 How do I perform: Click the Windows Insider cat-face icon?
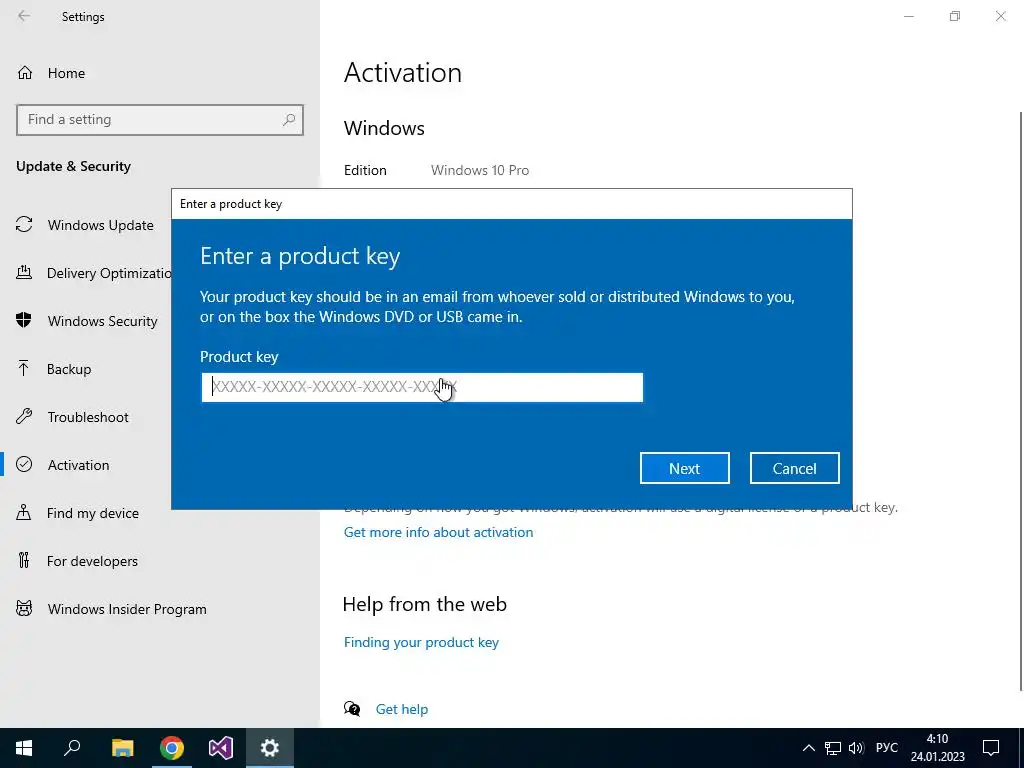click(24, 609)
